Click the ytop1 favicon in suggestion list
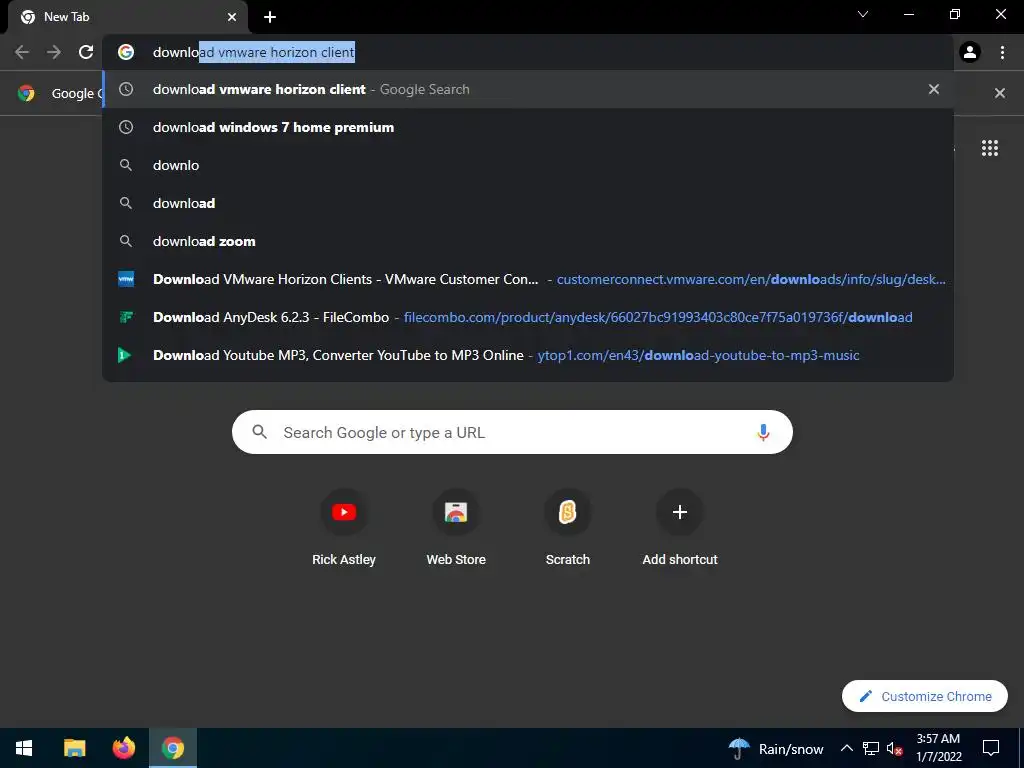Image resolution: width=1024 pixels, height=768 pixels. click(x=124, y=355)
